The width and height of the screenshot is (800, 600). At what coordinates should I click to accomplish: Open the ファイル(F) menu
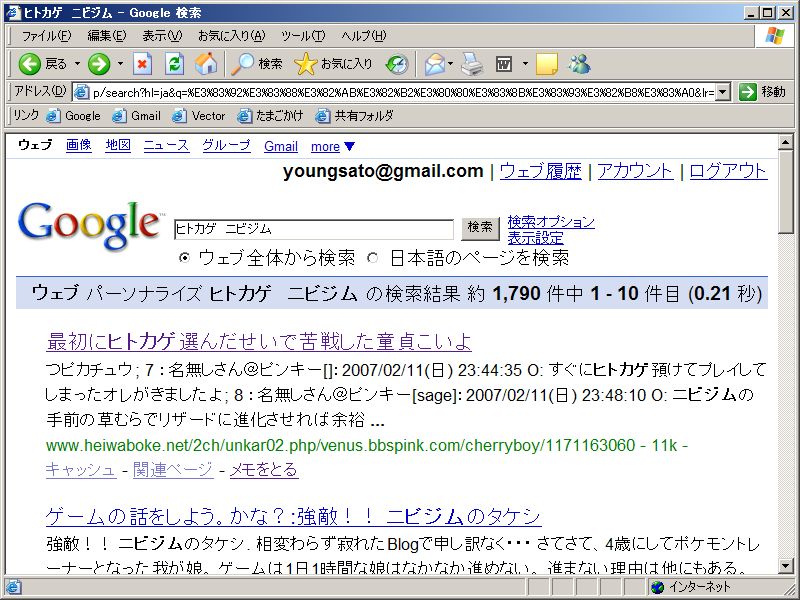tap(46, 36)
